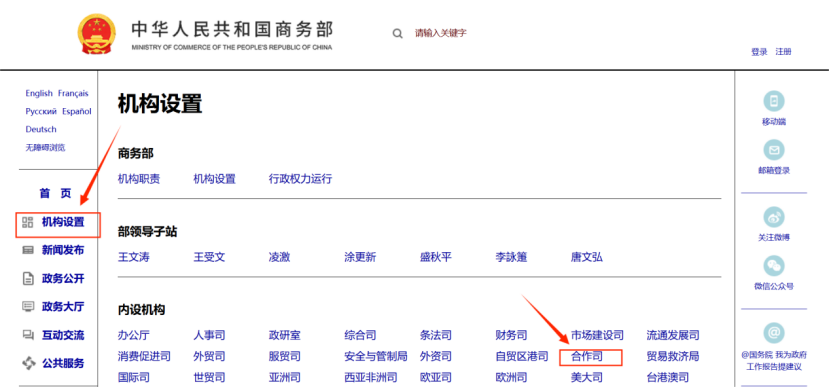The image size is (830, 388).
Task: Open the 贸易救济局 link
Action: (673, 356)
